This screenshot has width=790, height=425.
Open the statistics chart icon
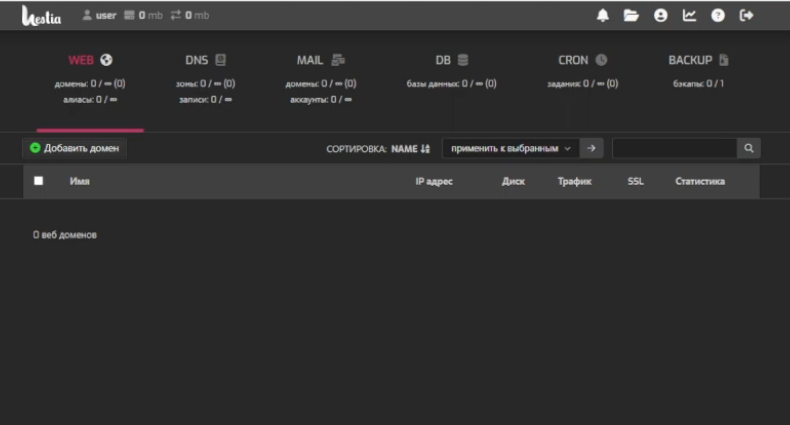tap(689, 15)
